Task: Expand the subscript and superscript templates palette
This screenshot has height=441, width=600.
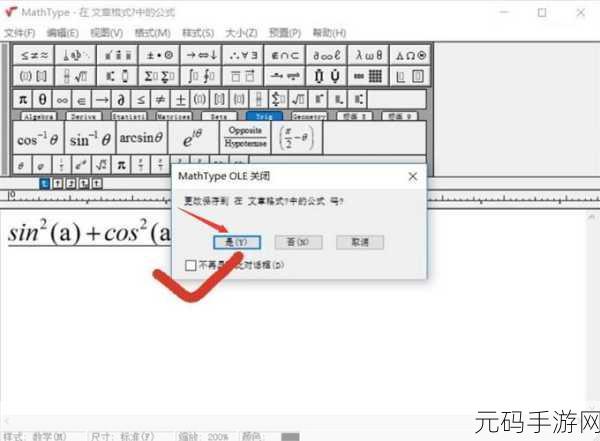Action: pyautogui.click(x=117, y=76)
